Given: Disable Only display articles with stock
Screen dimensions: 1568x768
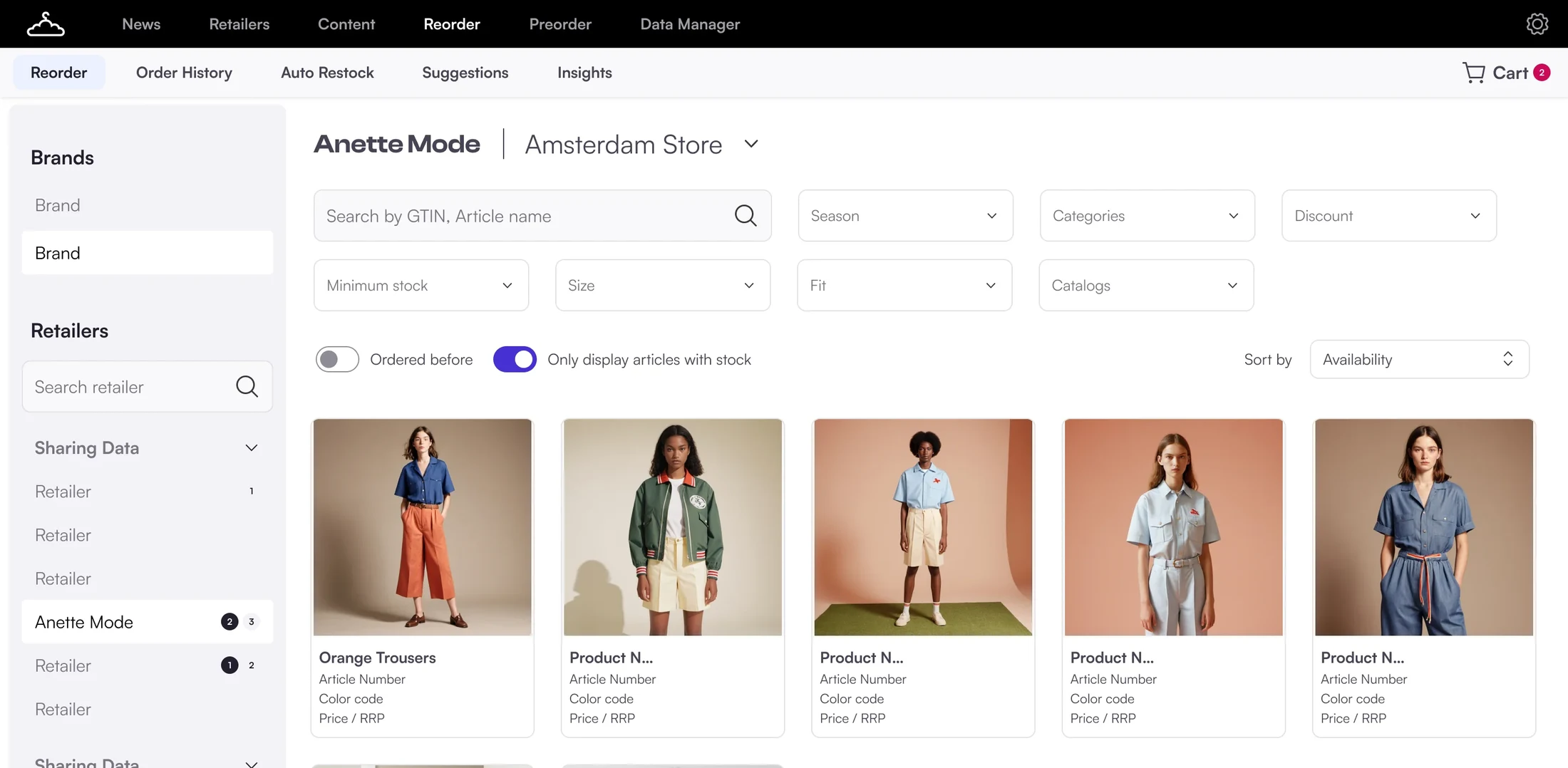Looking at the screenshot, I should pyautogui.click(x=515, y=360).
